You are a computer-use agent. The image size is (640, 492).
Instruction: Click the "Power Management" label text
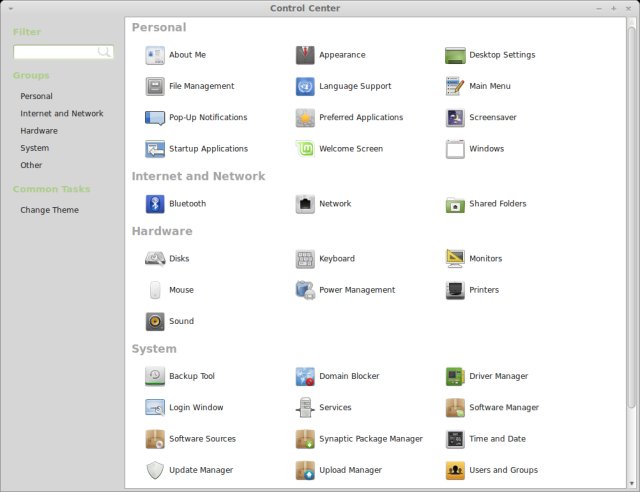(357, 290)
